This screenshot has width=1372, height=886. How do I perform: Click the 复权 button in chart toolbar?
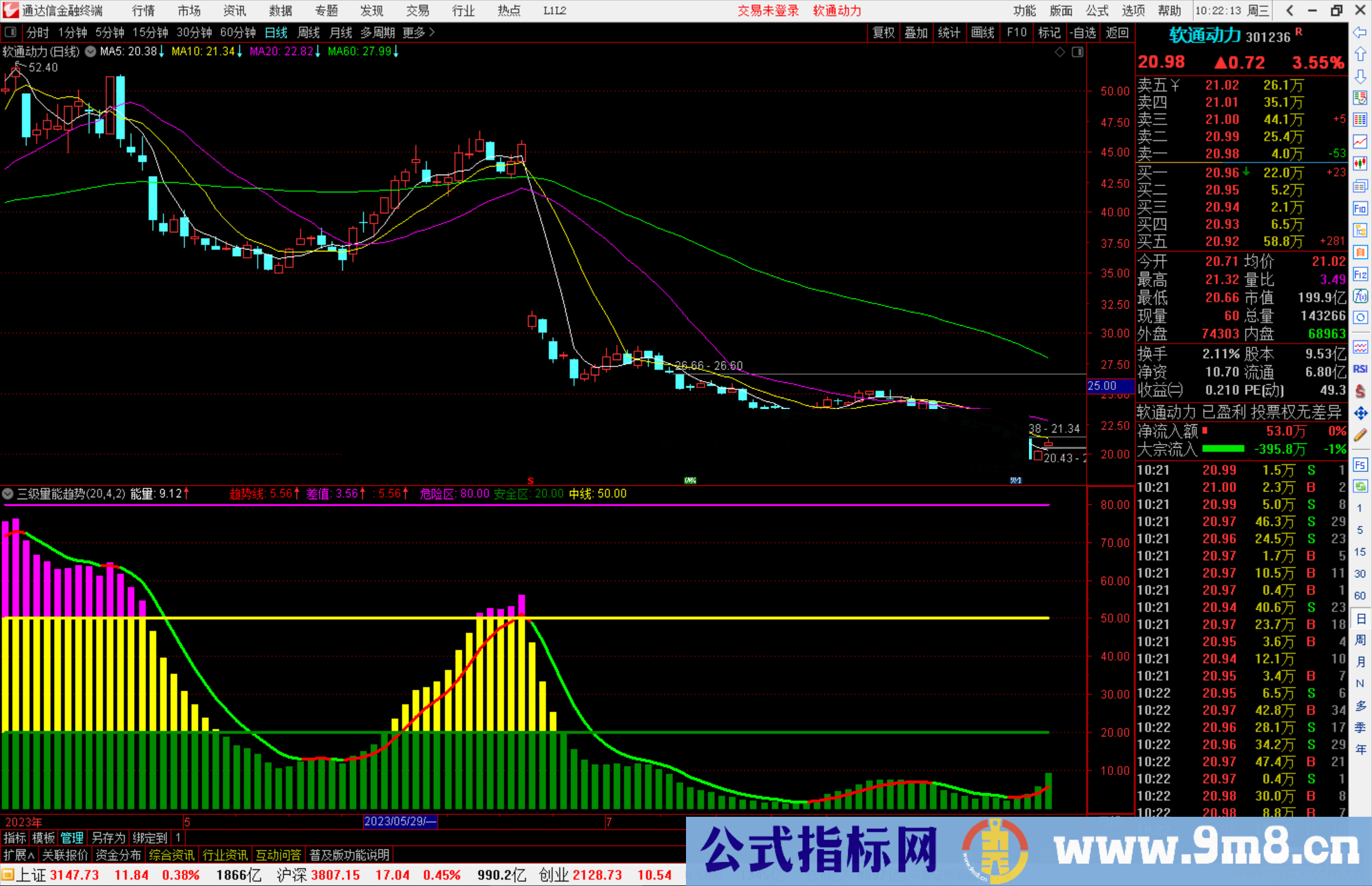coord(883,33)
